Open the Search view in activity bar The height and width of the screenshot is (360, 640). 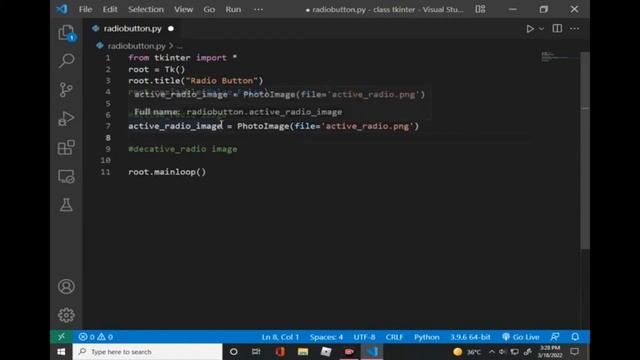pos(66,61)
